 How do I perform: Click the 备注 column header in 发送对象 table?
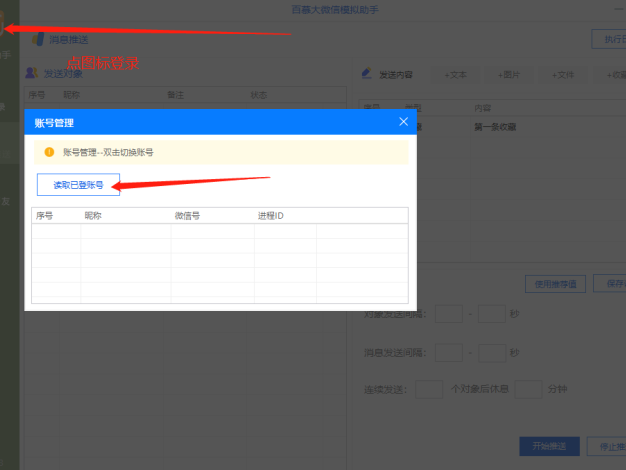click(x=175, y=95)
